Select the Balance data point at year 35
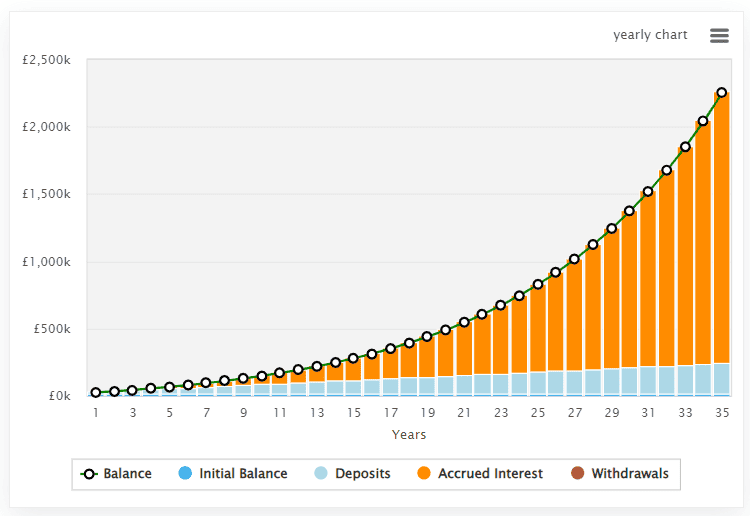This screenshot has height=516, width=750. pyautogui.click(x=722, y=92)
